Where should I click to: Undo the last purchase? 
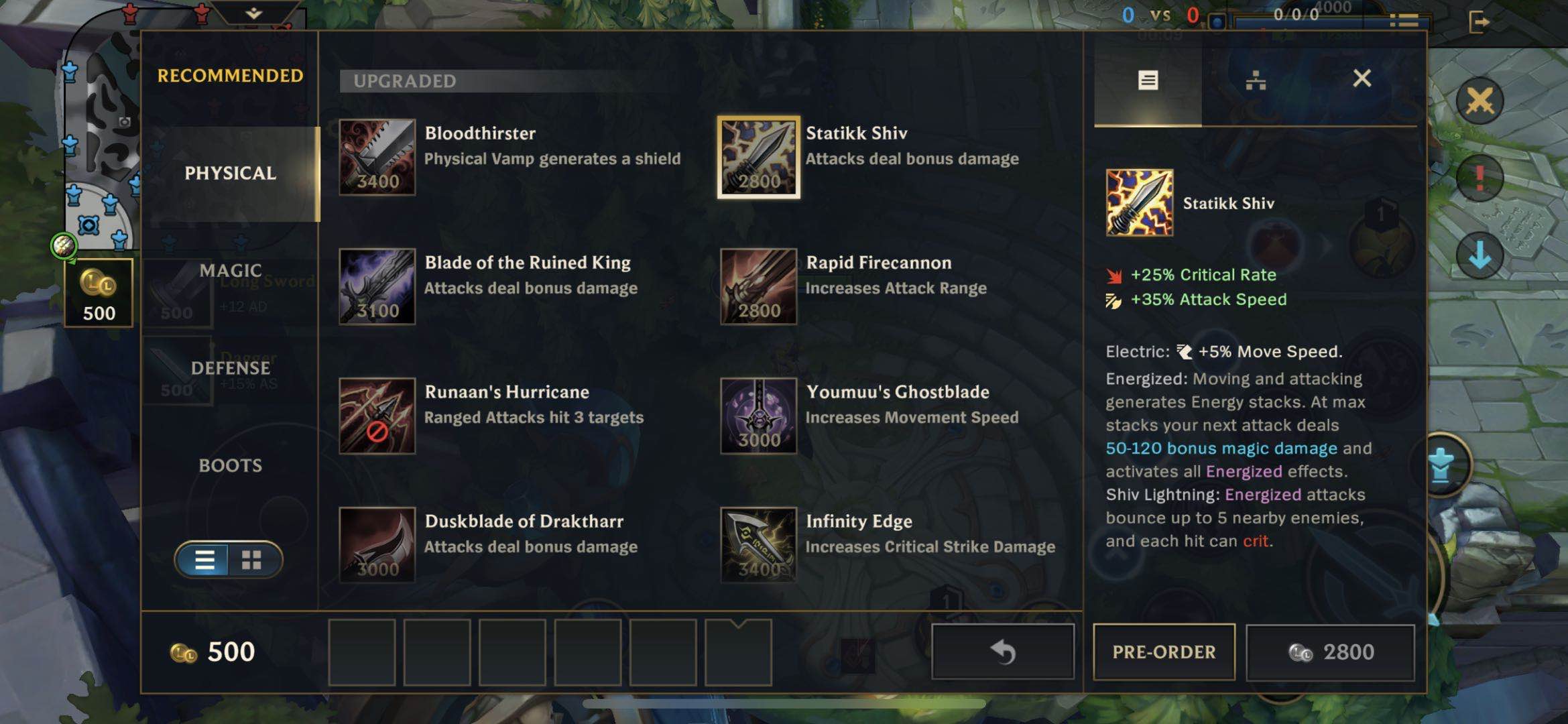(1003, 652)
